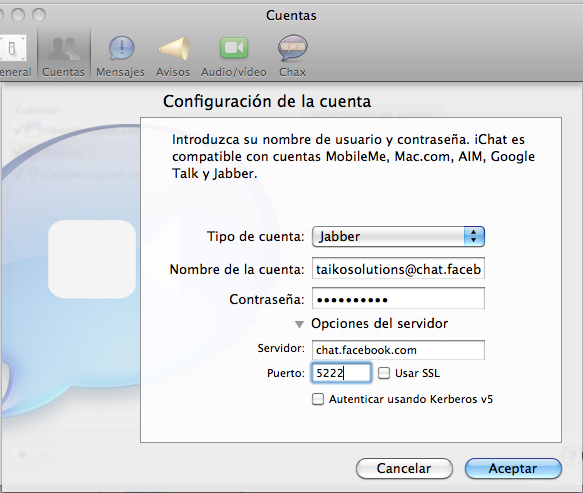Focus the Contraseña password field
This screenshot has width=583, height=493.
[398, 299]
